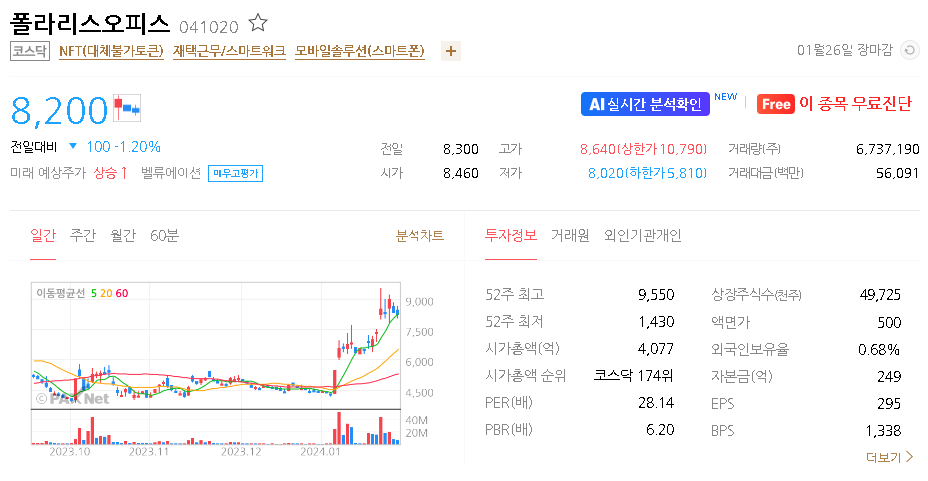Screen dimensions: 928x481
Task: Click the 코스닥 market badge
Action: [30, 51]
